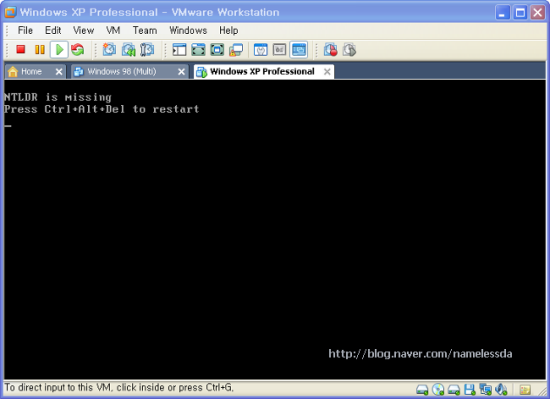Minimize the VMware Workstation window
This screenshot has height=399, width=550.
pos(502,12)
